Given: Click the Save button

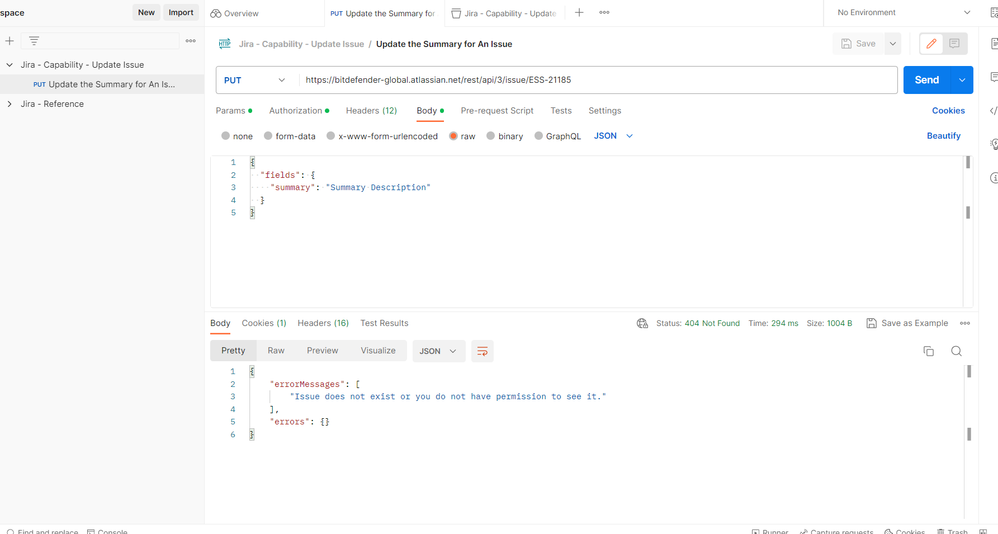Looking at the screenshot, I should tap(858, 43).
